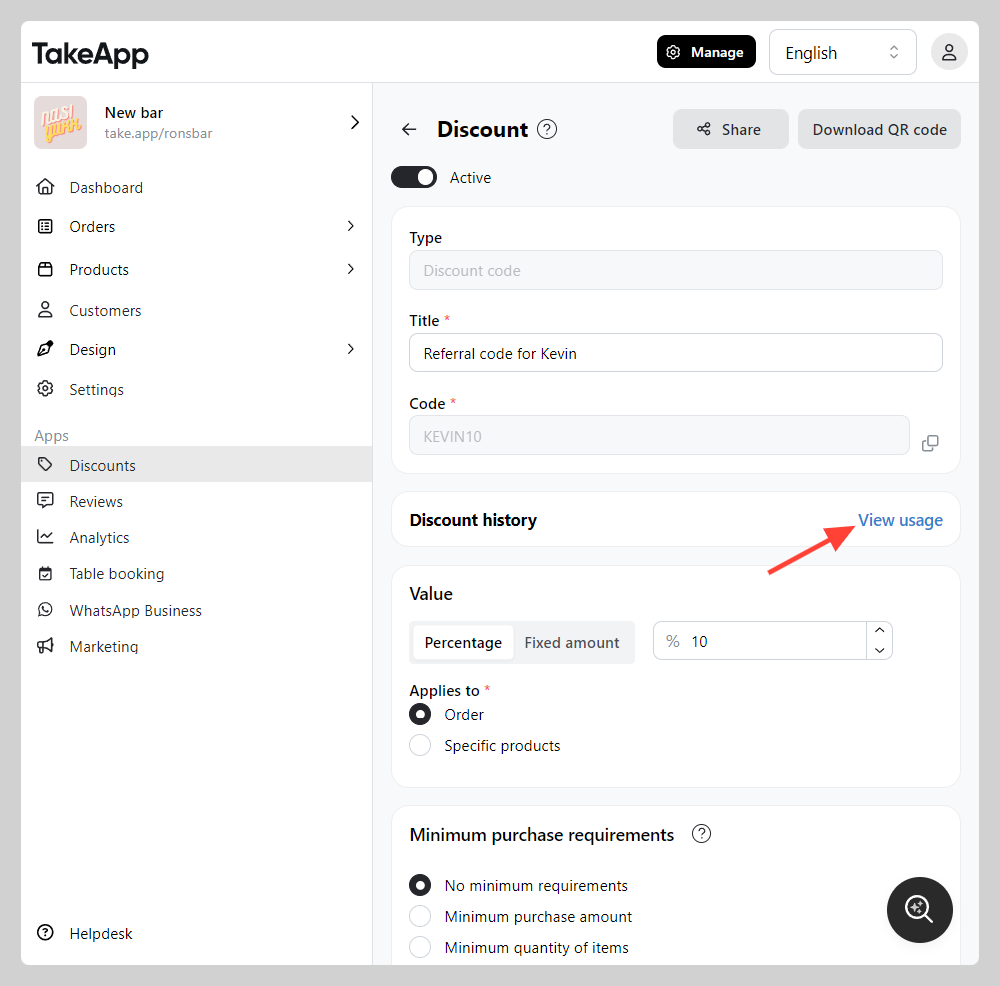Click the Title input field
This screenshot has height=986, width=1000.
(x=675, y=353)
